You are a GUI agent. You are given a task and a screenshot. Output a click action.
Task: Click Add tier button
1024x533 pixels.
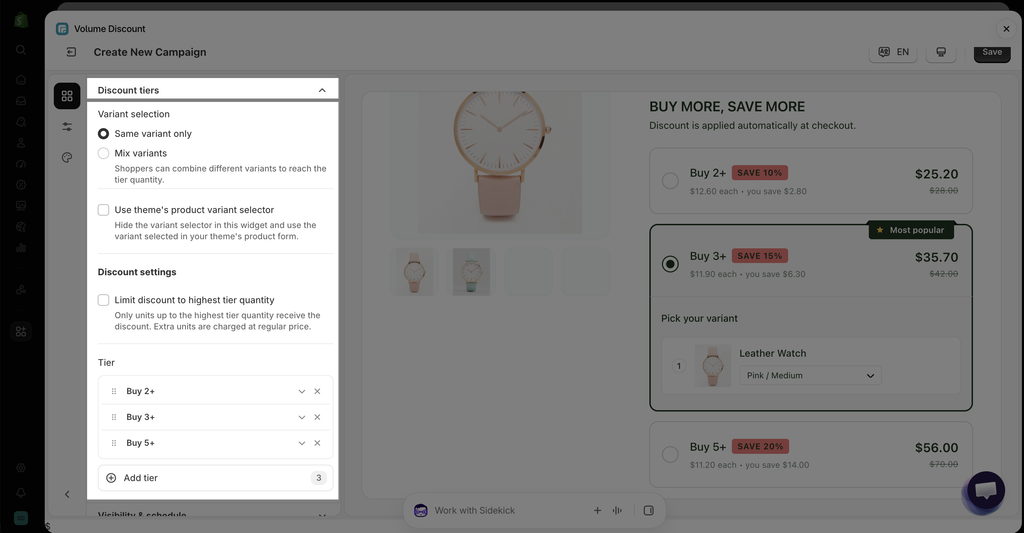pos(216,478)
